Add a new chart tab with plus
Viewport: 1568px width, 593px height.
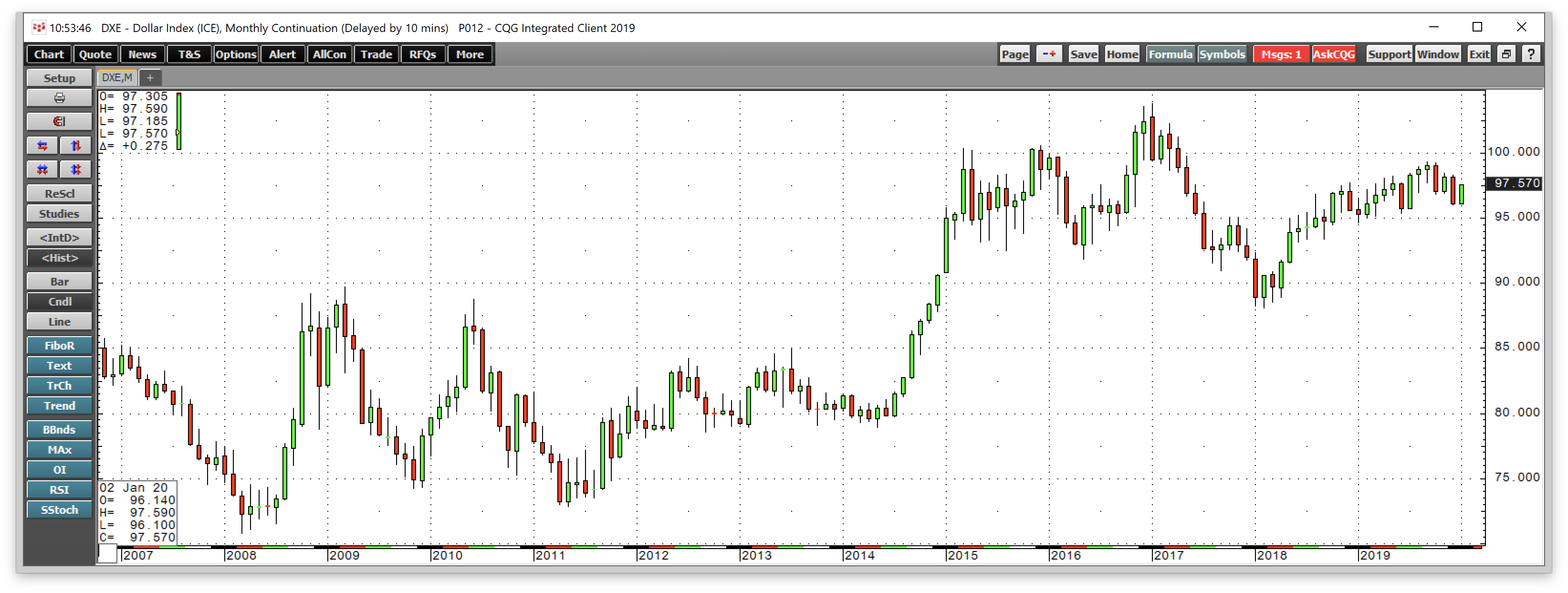[150, 77]
